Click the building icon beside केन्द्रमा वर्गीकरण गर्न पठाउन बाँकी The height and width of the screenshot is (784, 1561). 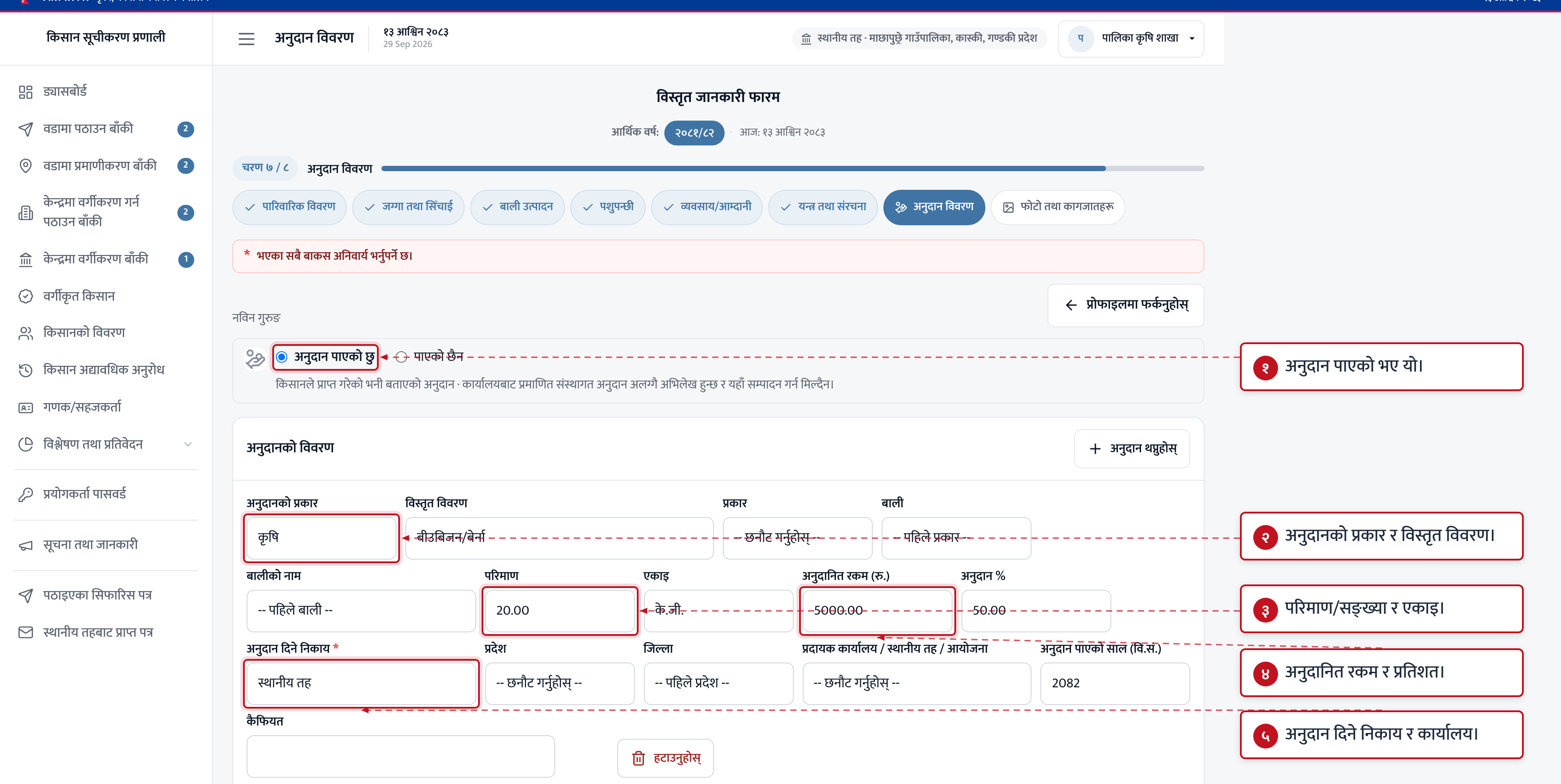point(25,213)
